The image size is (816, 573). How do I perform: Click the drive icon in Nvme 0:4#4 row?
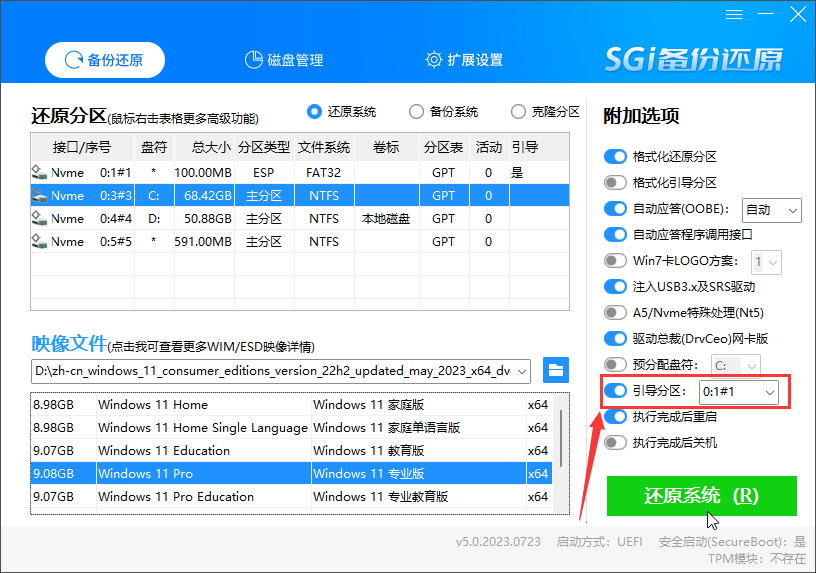(x=40, y=219)
